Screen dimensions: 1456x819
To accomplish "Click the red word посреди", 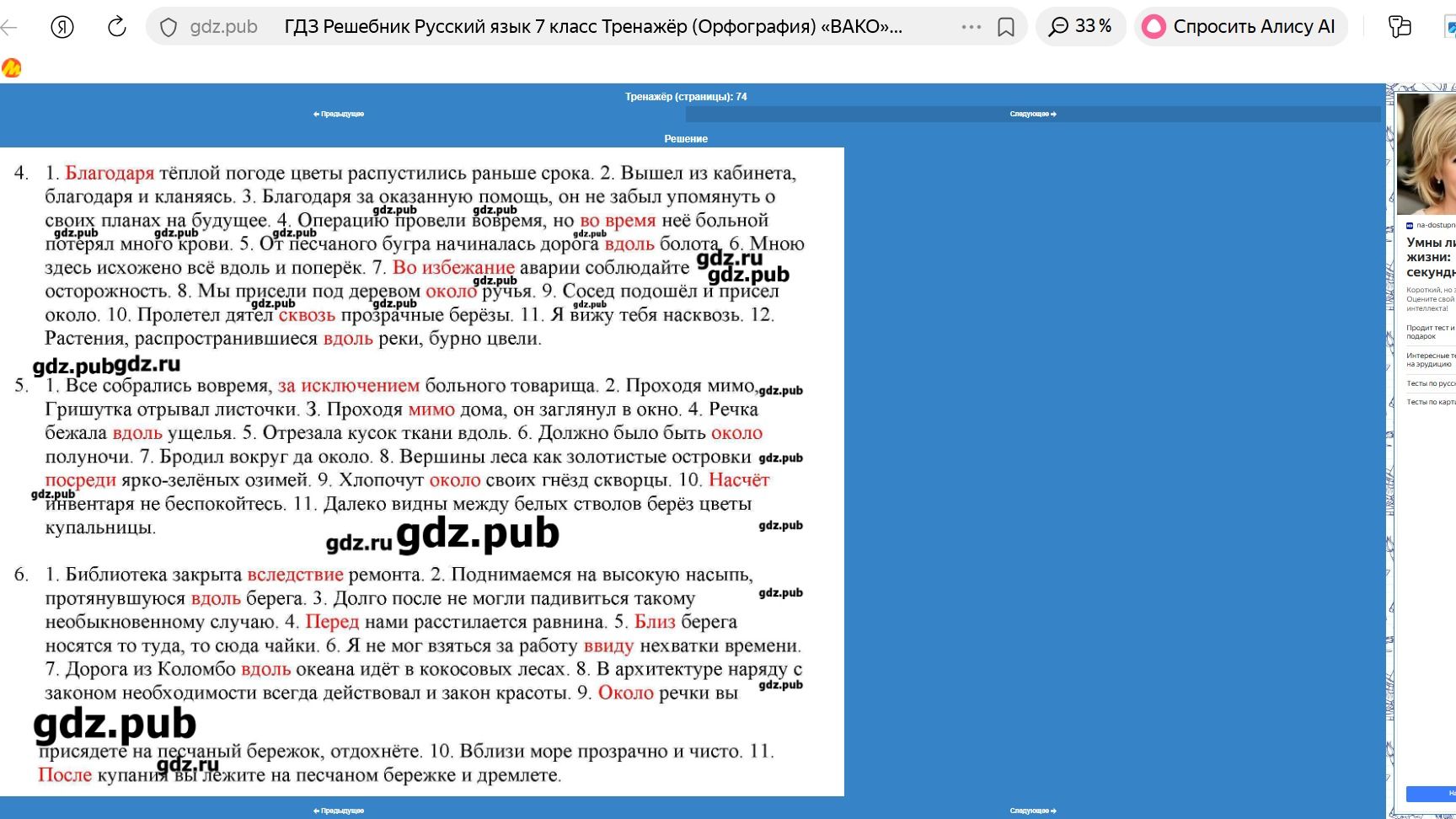I will [x=80, y=479].
